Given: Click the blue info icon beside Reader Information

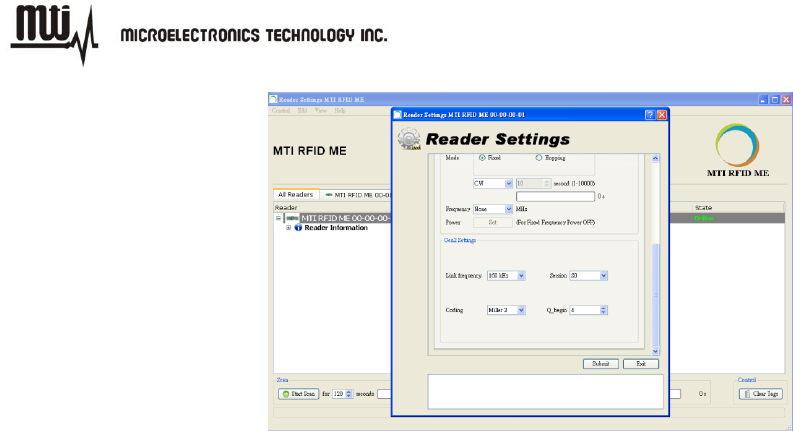Looking at the screenshot, I should pos(298,228).
